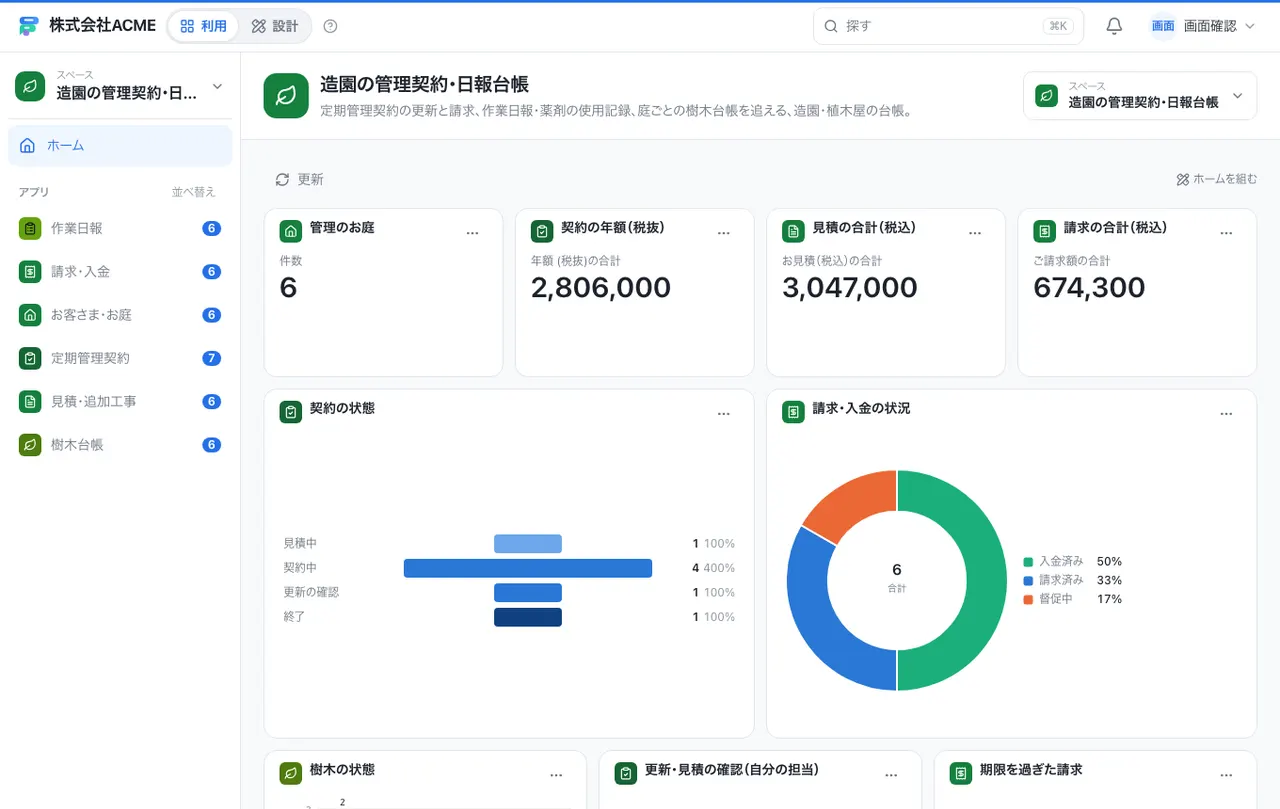Open the header スペース dropdown
This screenshot has height=809, width=1280.
click(1140, 95)
